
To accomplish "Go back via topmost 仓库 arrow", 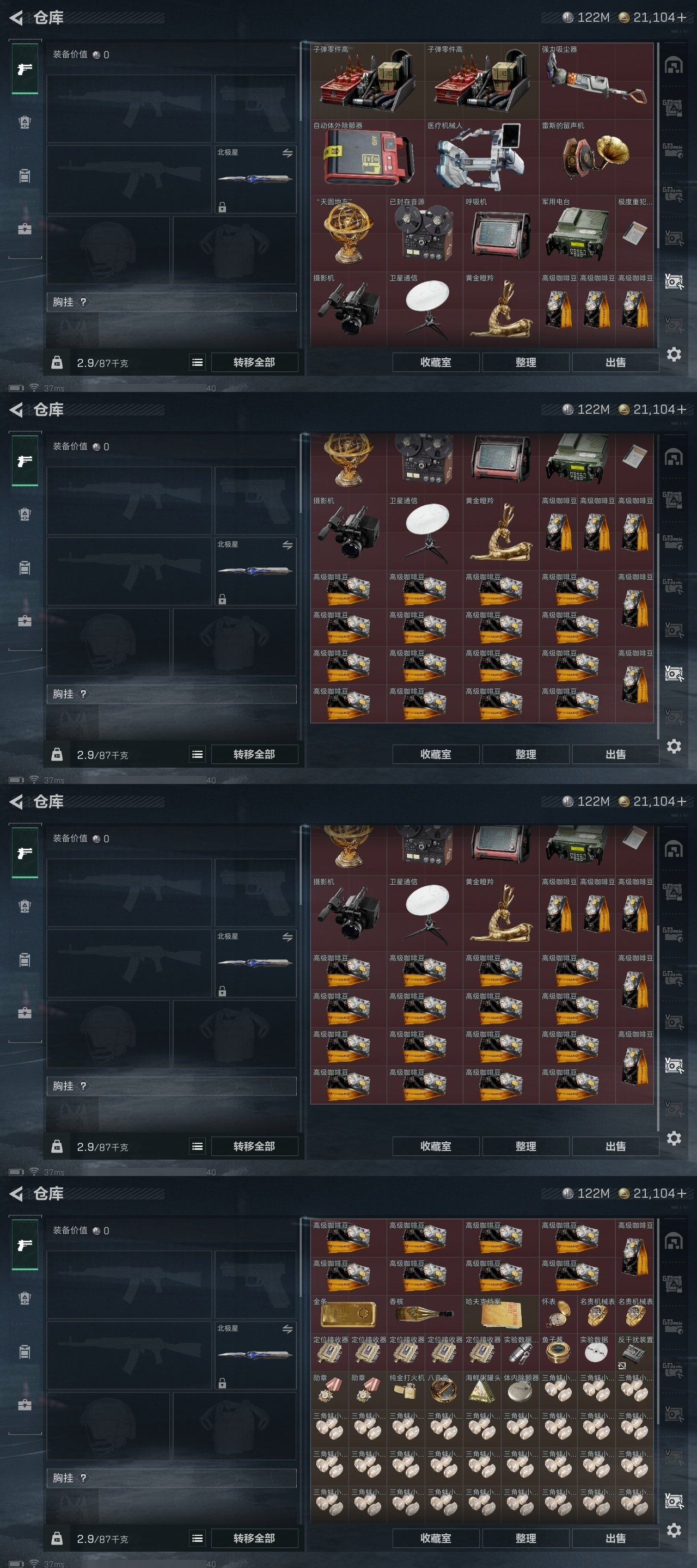I will click(x=16, y=17).
